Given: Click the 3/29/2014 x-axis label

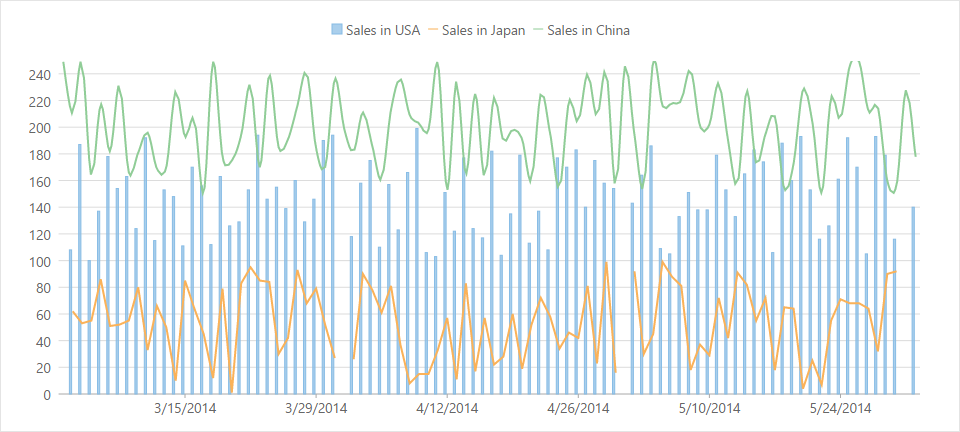Looking at the screenshot, I should (x=316, y=408).
